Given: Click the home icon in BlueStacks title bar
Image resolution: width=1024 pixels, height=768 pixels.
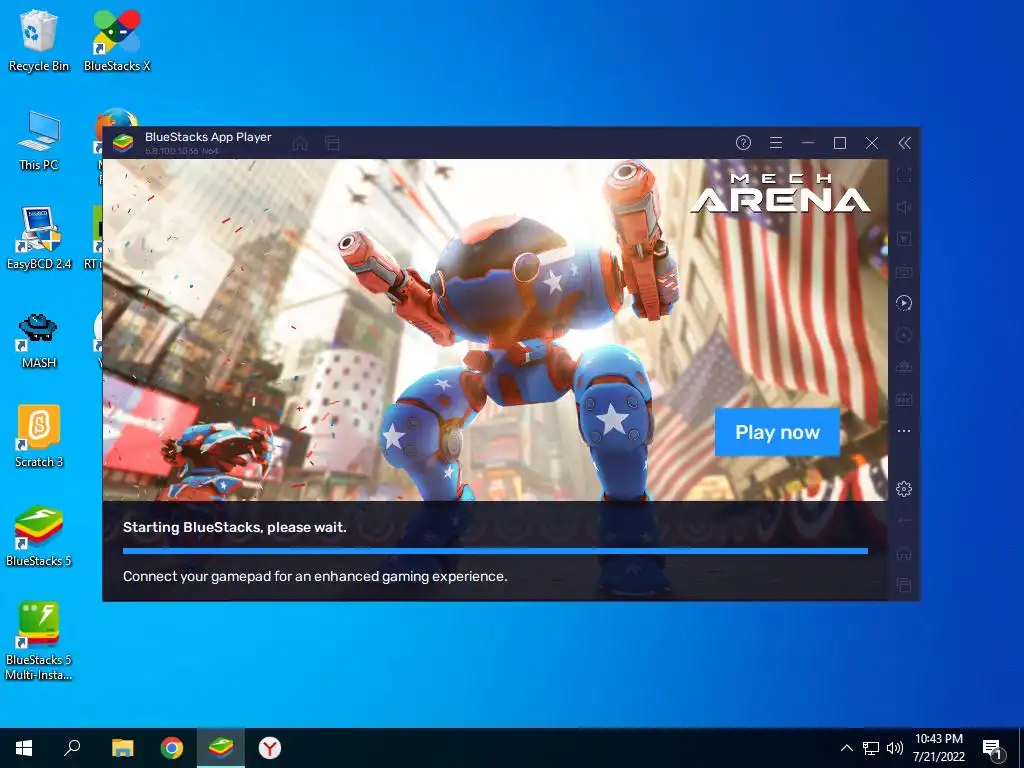Looking at the screenshot, I should coord(300,143).
